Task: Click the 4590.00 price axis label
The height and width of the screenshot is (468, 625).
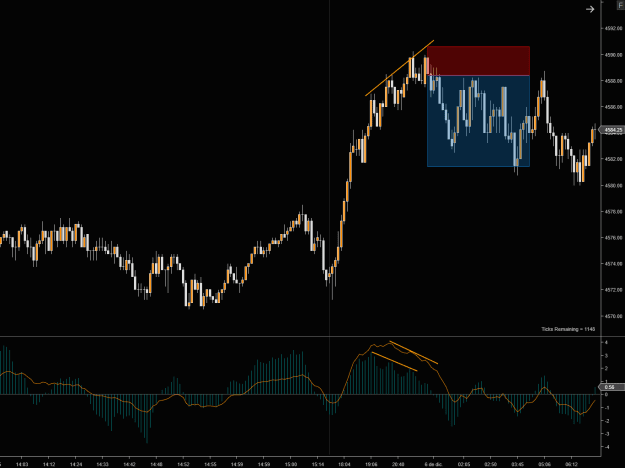Action: pyautogui.click(x=613, y=55)
